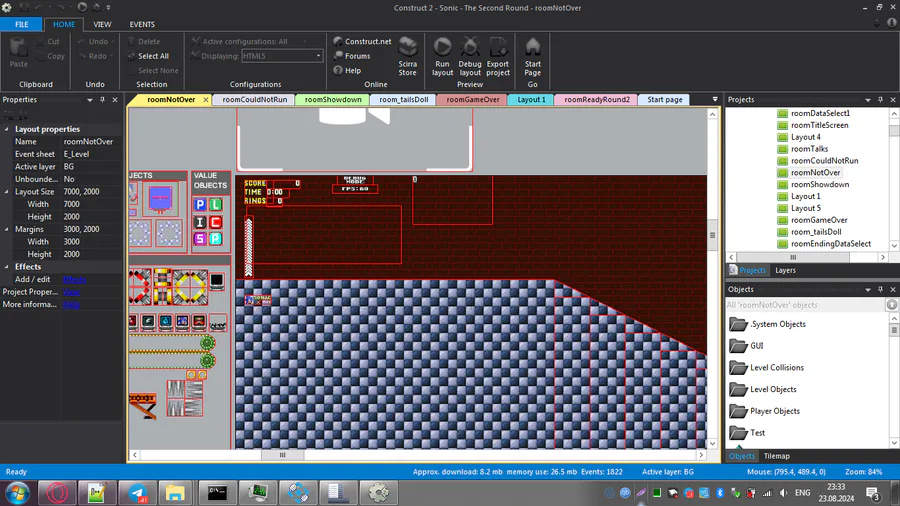This screenshot has width=900, height=506.
Task: Open the Objects panel options dropdown
Action: point(868,290)
